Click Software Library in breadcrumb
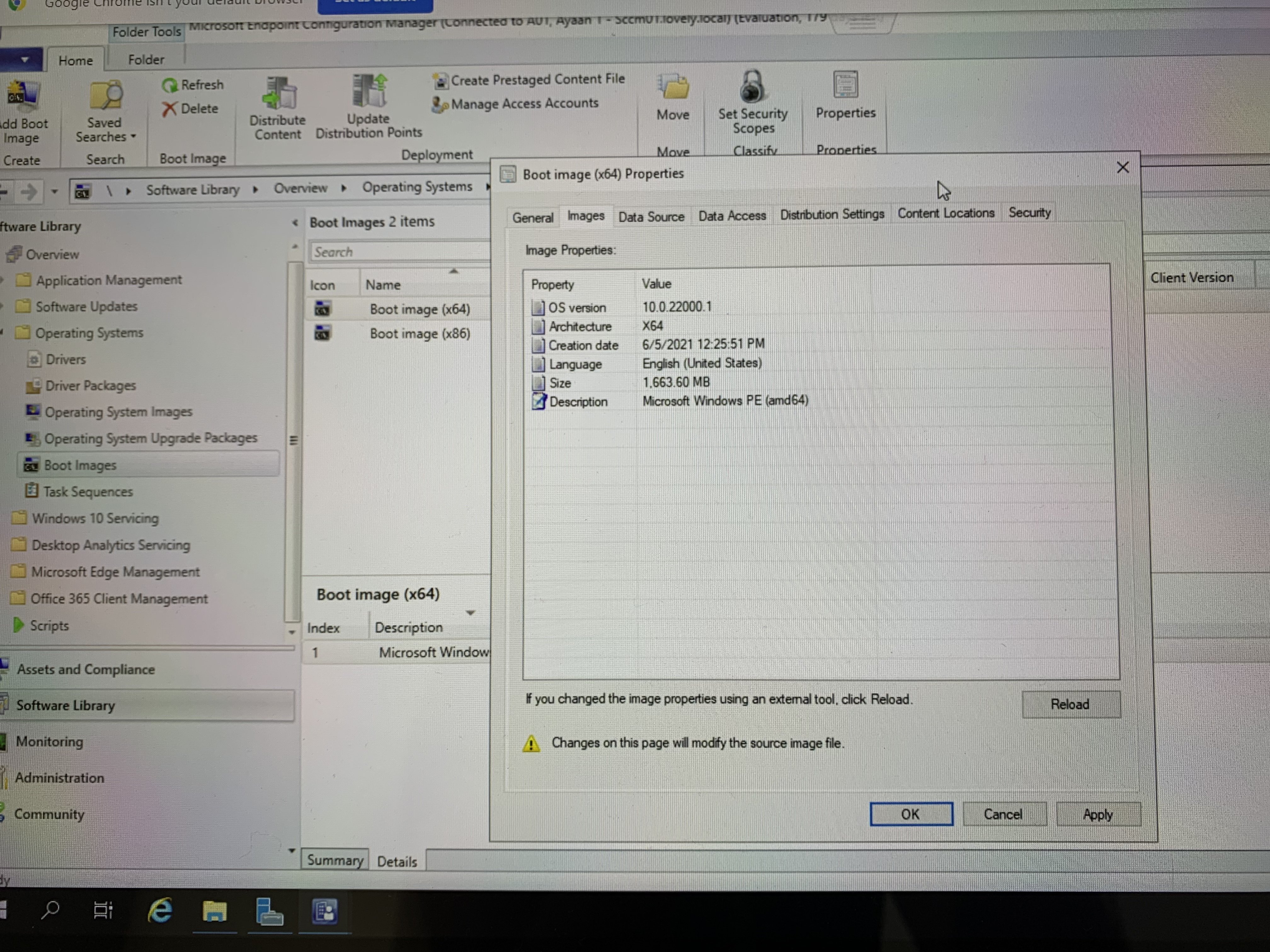This screenshot has width=1270, height=952. click(192, 190)
